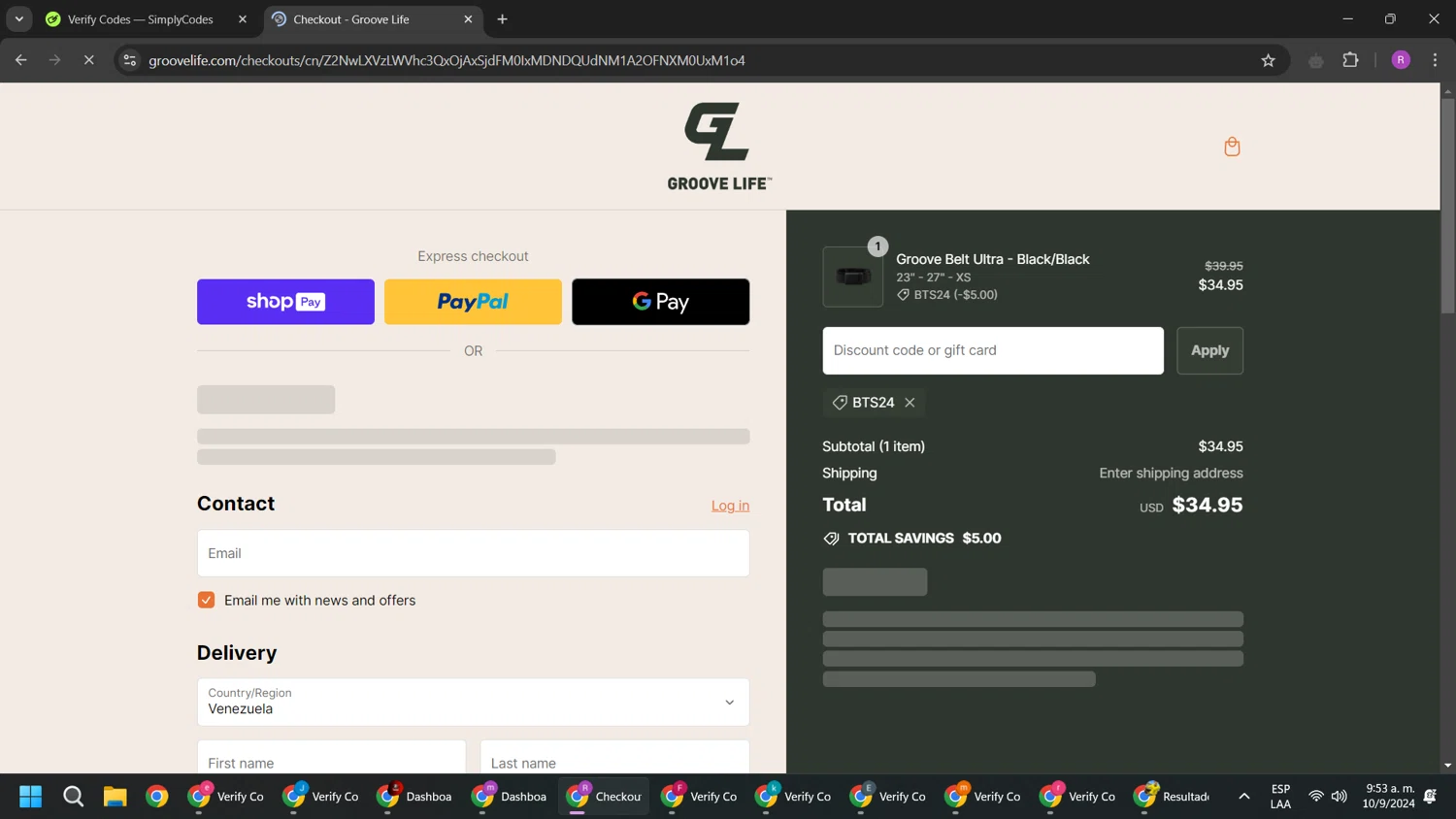1456x819 pixels.
Task: Close the Verify Codes browser tab
Action: tap(243, 19)
